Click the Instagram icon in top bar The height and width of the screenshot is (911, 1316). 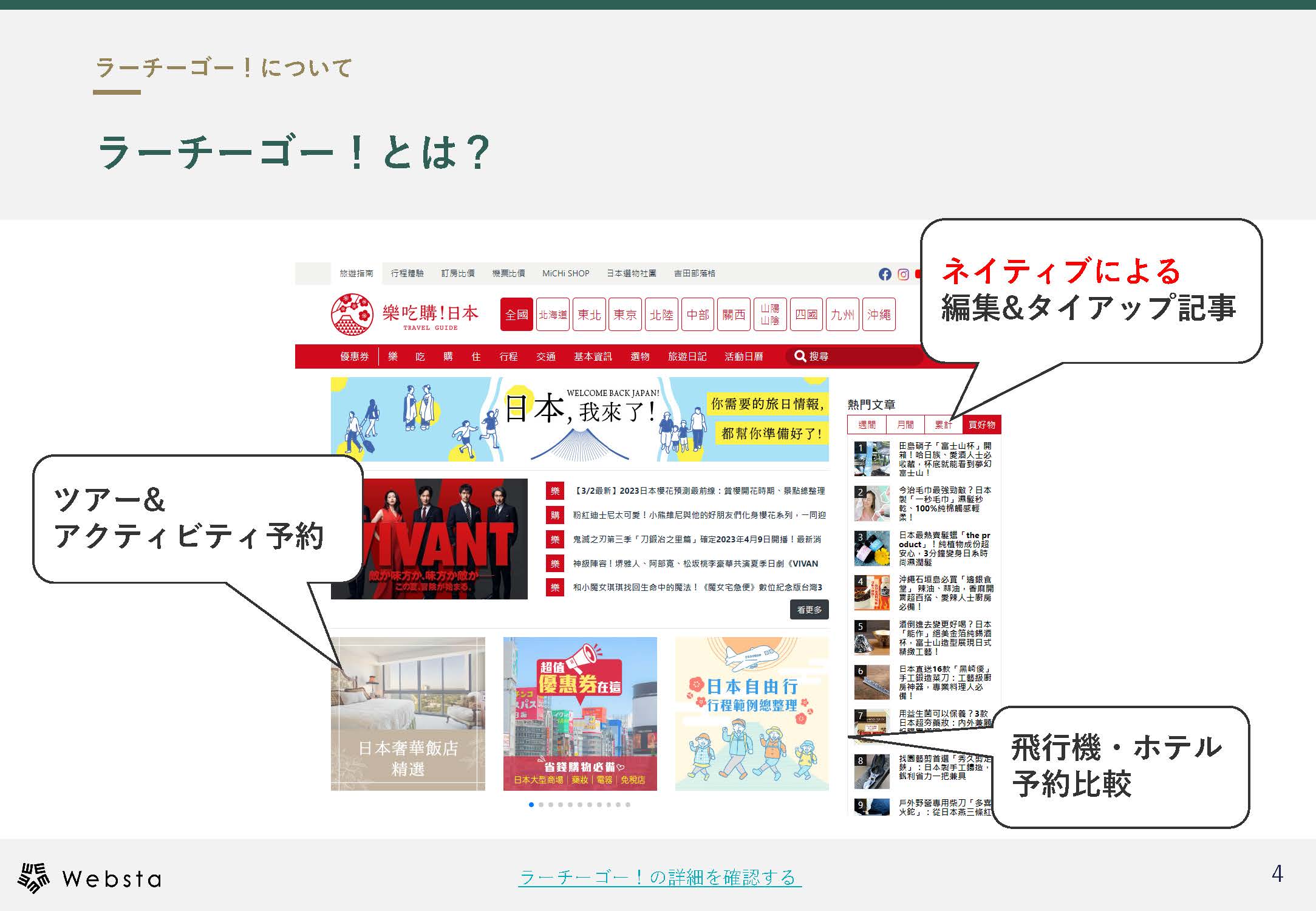click(x=903, y=275)
